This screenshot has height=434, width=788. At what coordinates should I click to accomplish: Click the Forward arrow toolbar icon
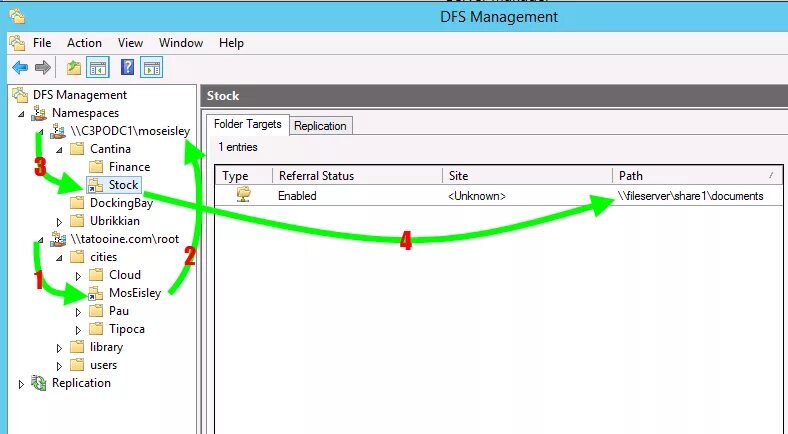(x=43, y=67)
